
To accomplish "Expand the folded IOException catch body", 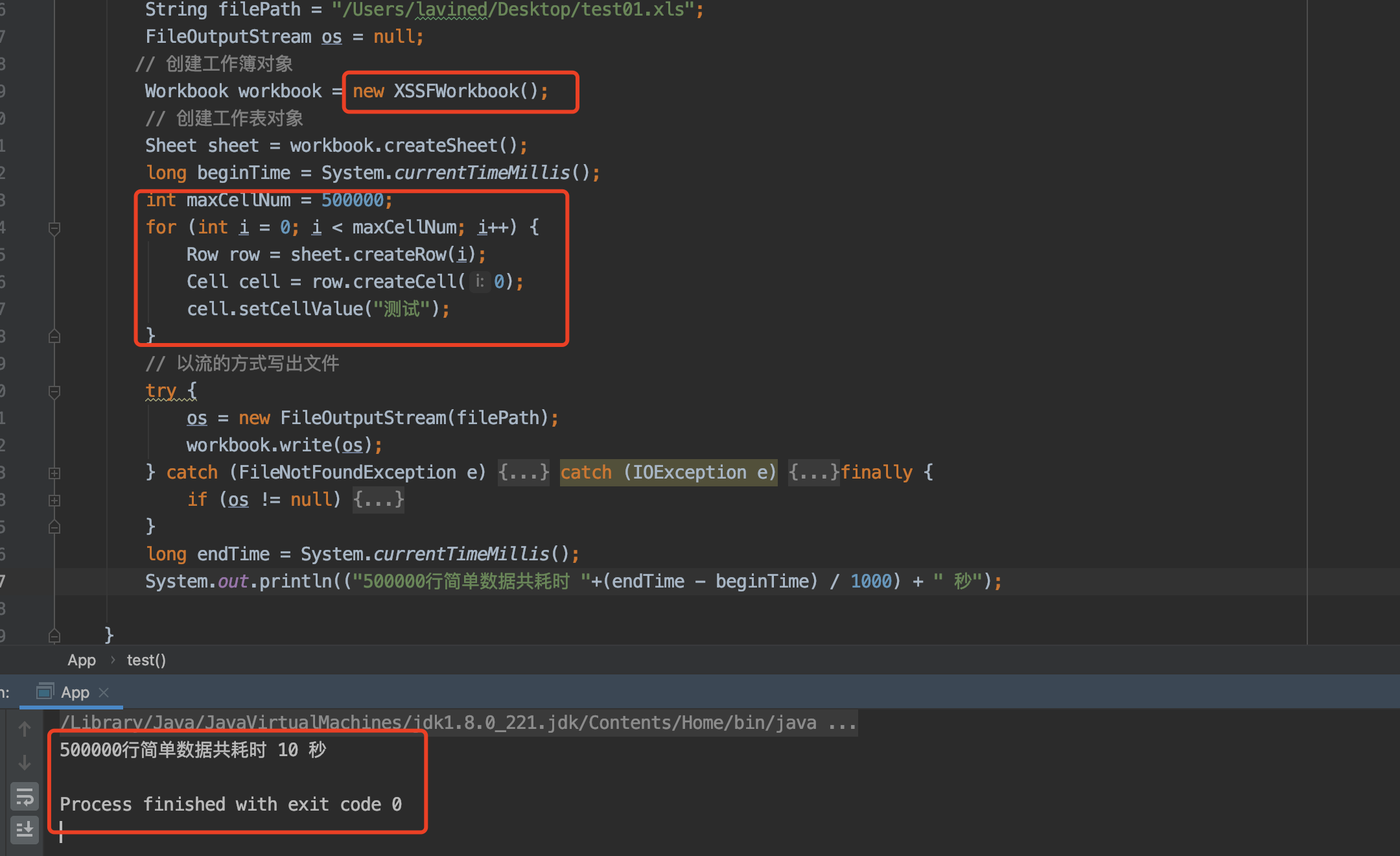I will [813, 472].
